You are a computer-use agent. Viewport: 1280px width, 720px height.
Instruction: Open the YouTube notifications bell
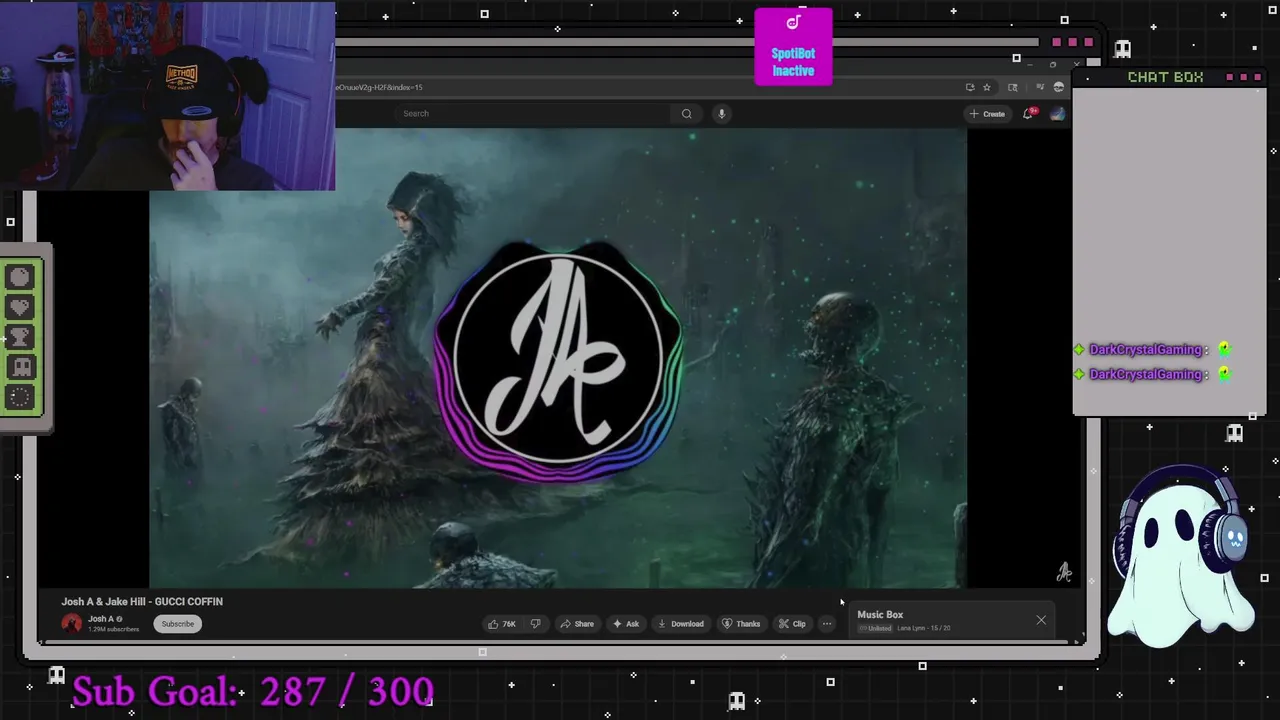point(1028,113)
